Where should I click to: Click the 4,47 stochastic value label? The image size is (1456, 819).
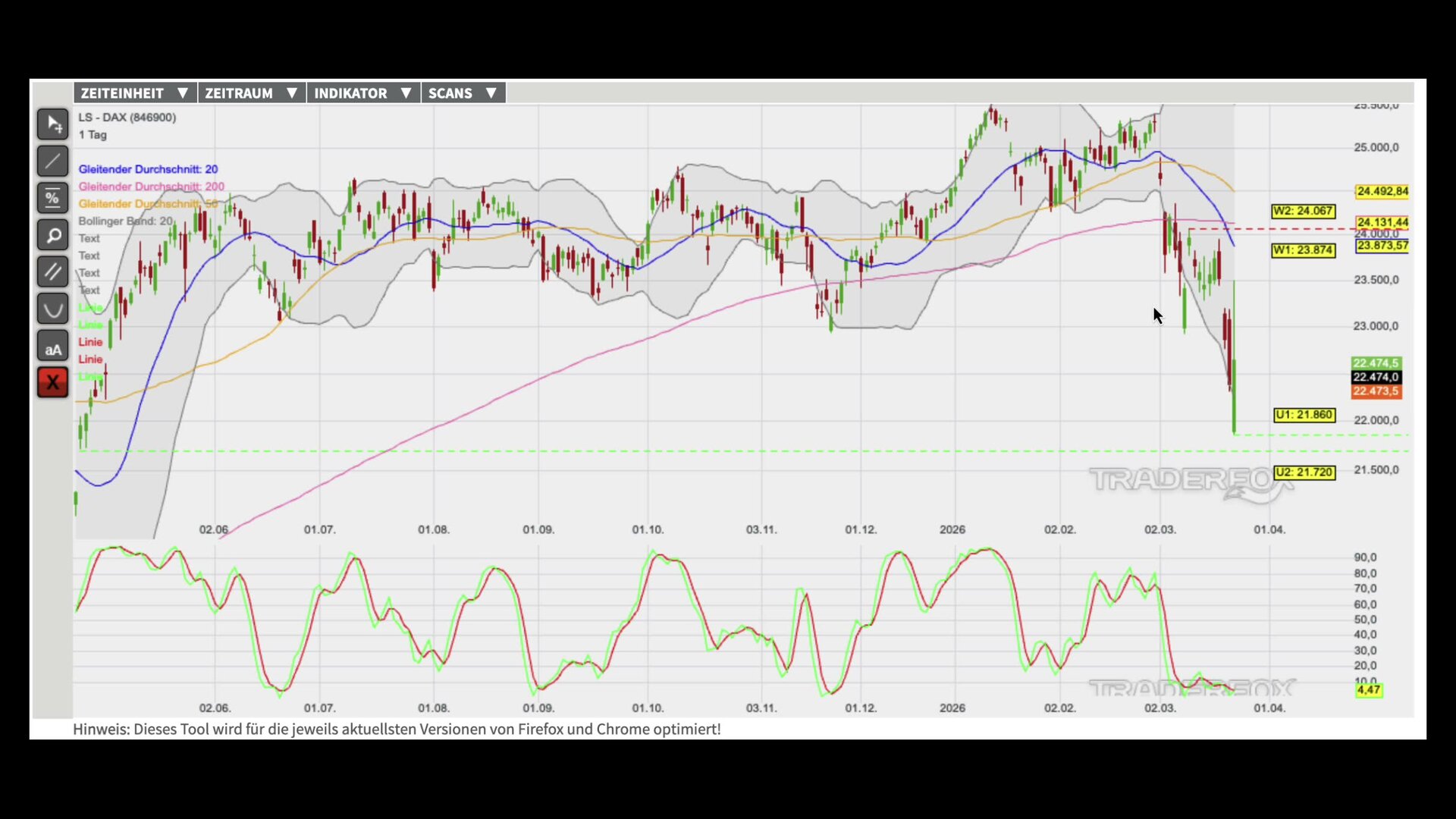point(1368,690)
